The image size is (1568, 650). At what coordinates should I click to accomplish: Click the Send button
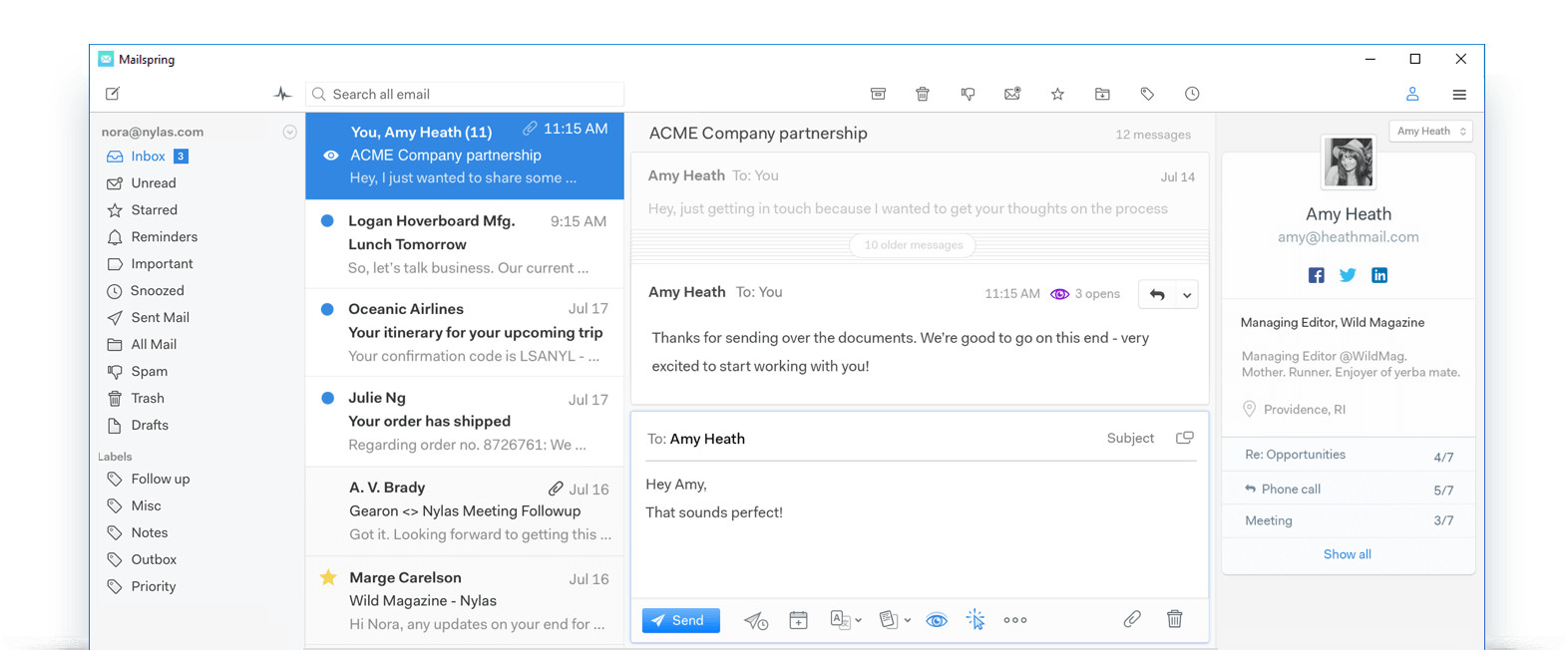[680, 620]
